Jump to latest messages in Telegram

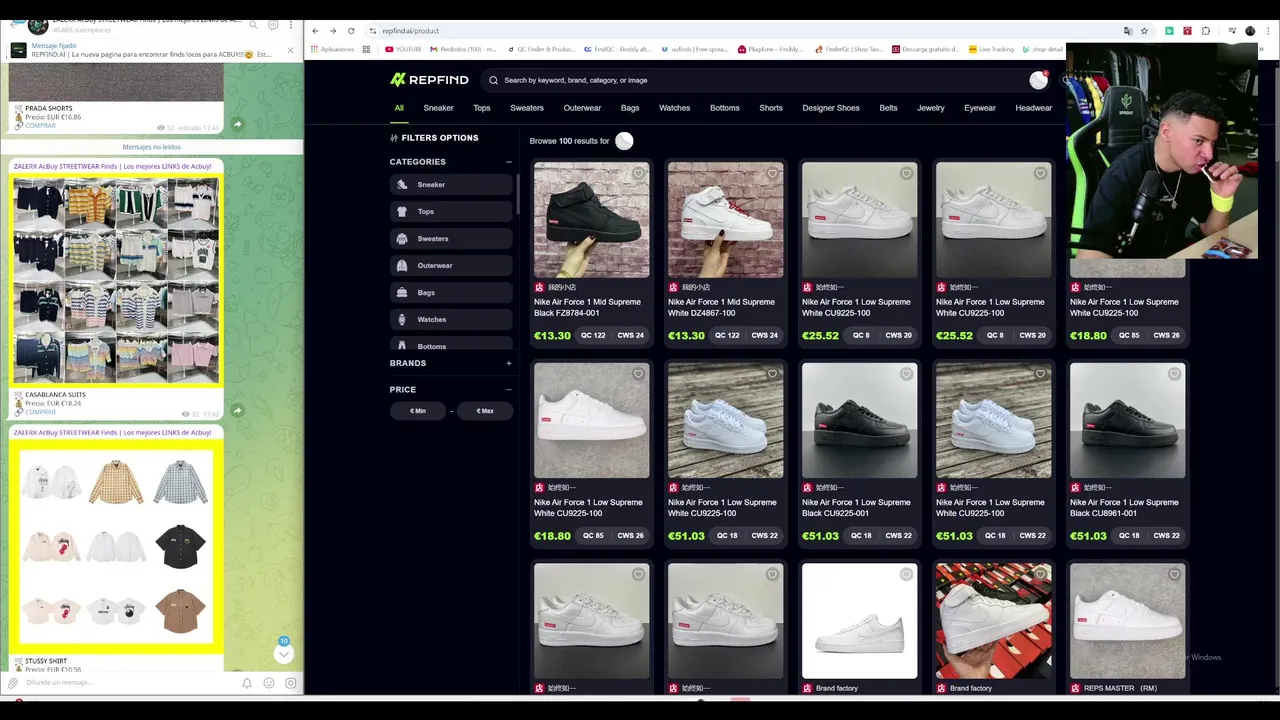point(284,654)
